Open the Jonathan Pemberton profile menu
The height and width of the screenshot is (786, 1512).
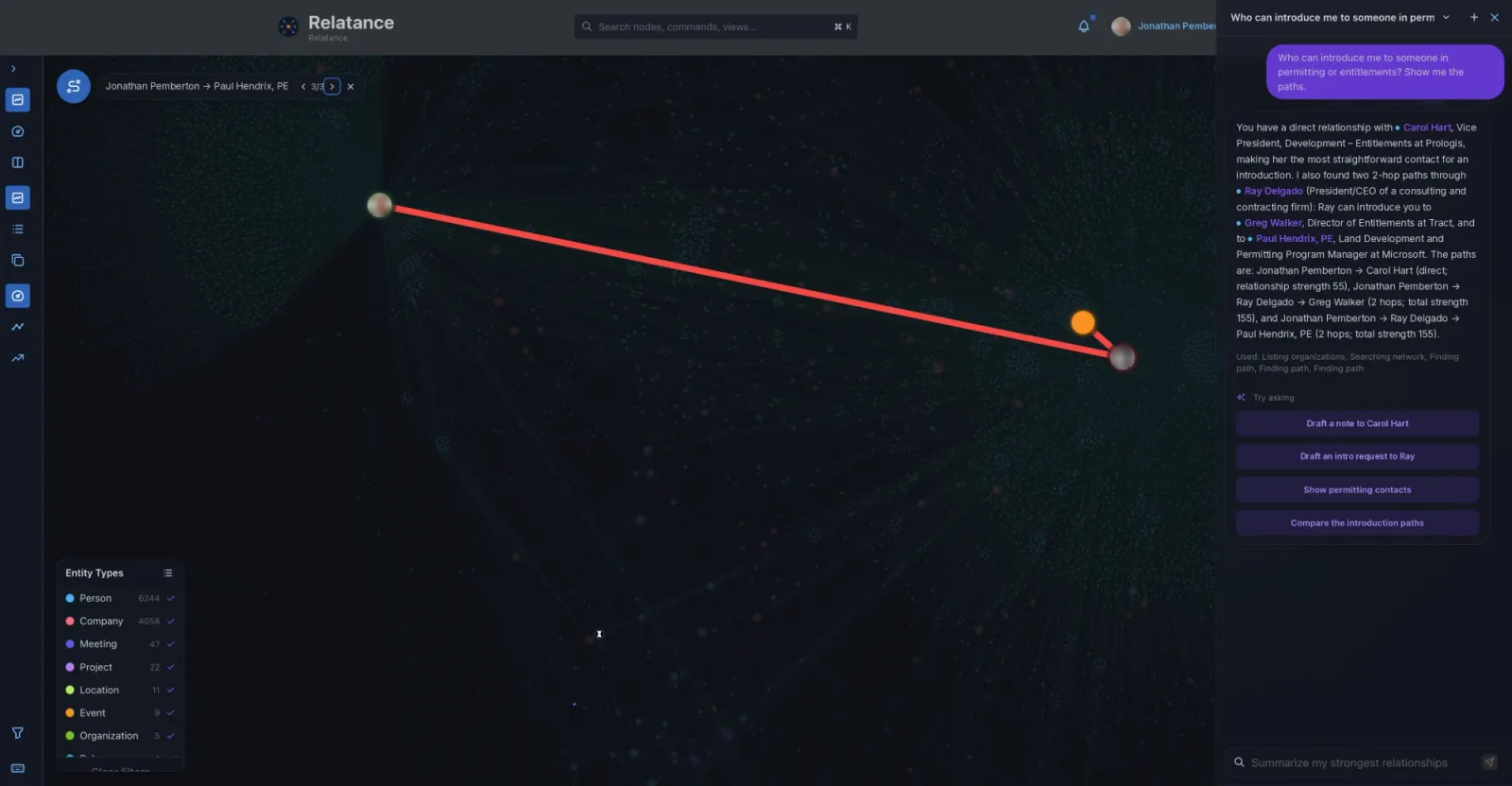coord(1164,26)
